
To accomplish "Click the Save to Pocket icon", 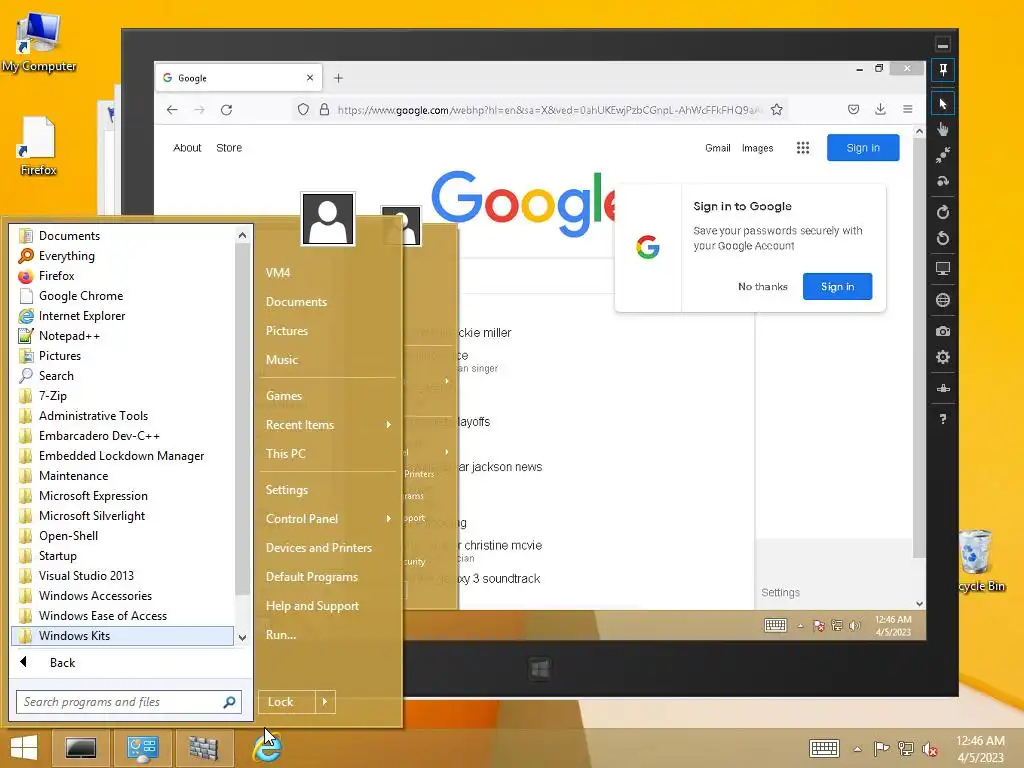I will tap(854, 109).
